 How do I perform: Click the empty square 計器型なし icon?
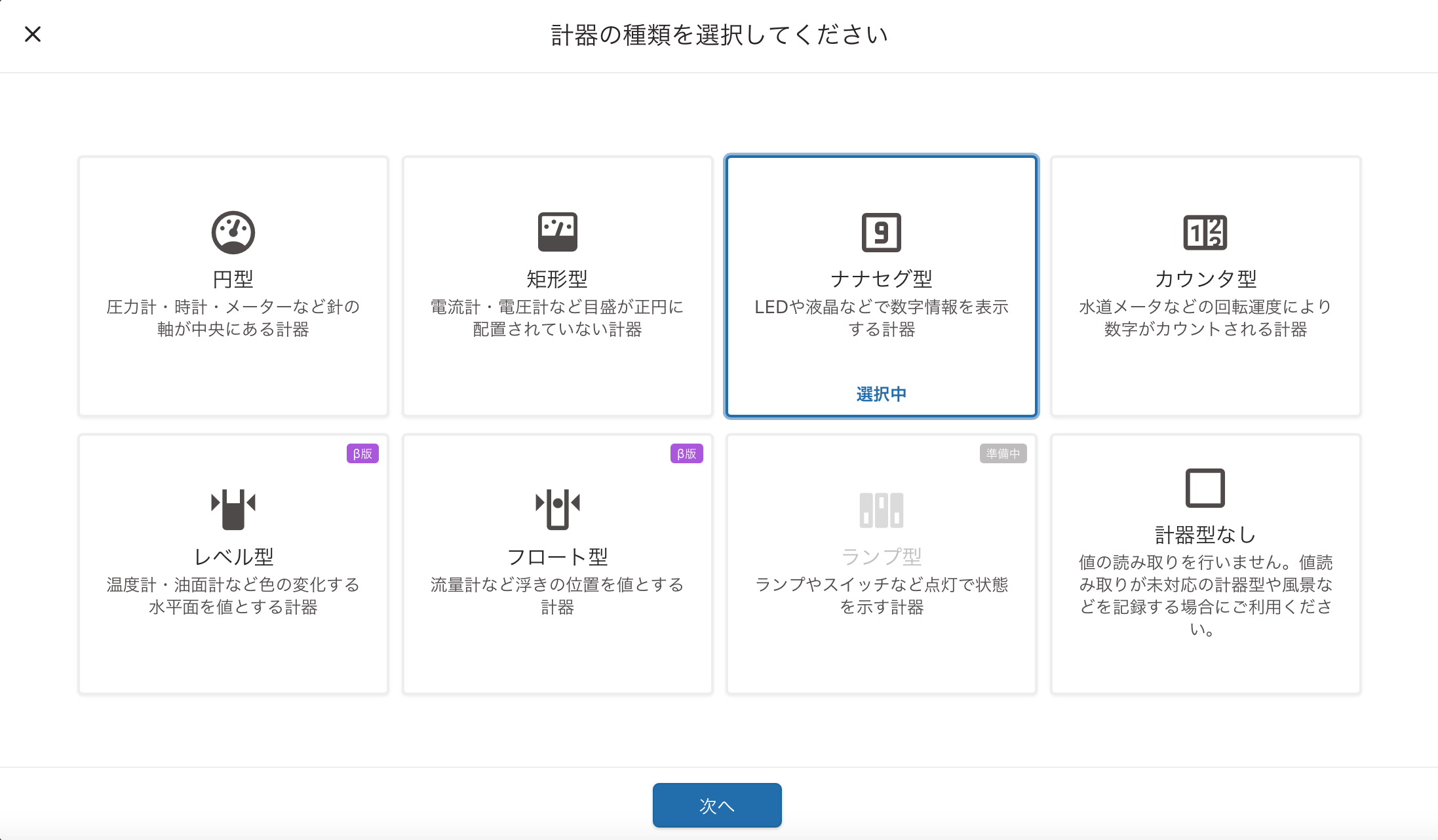(1205, 488)
